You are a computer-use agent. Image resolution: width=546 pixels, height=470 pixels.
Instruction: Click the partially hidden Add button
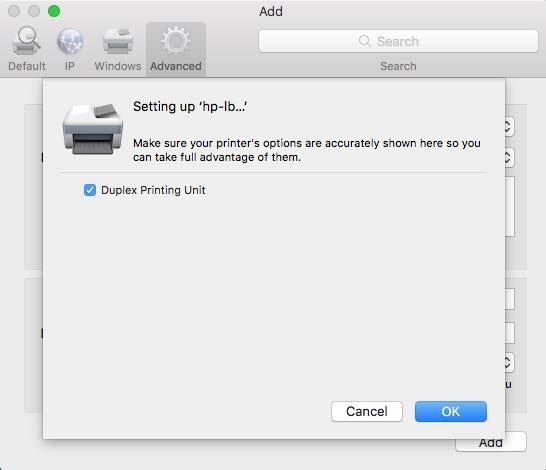[491, 443]
